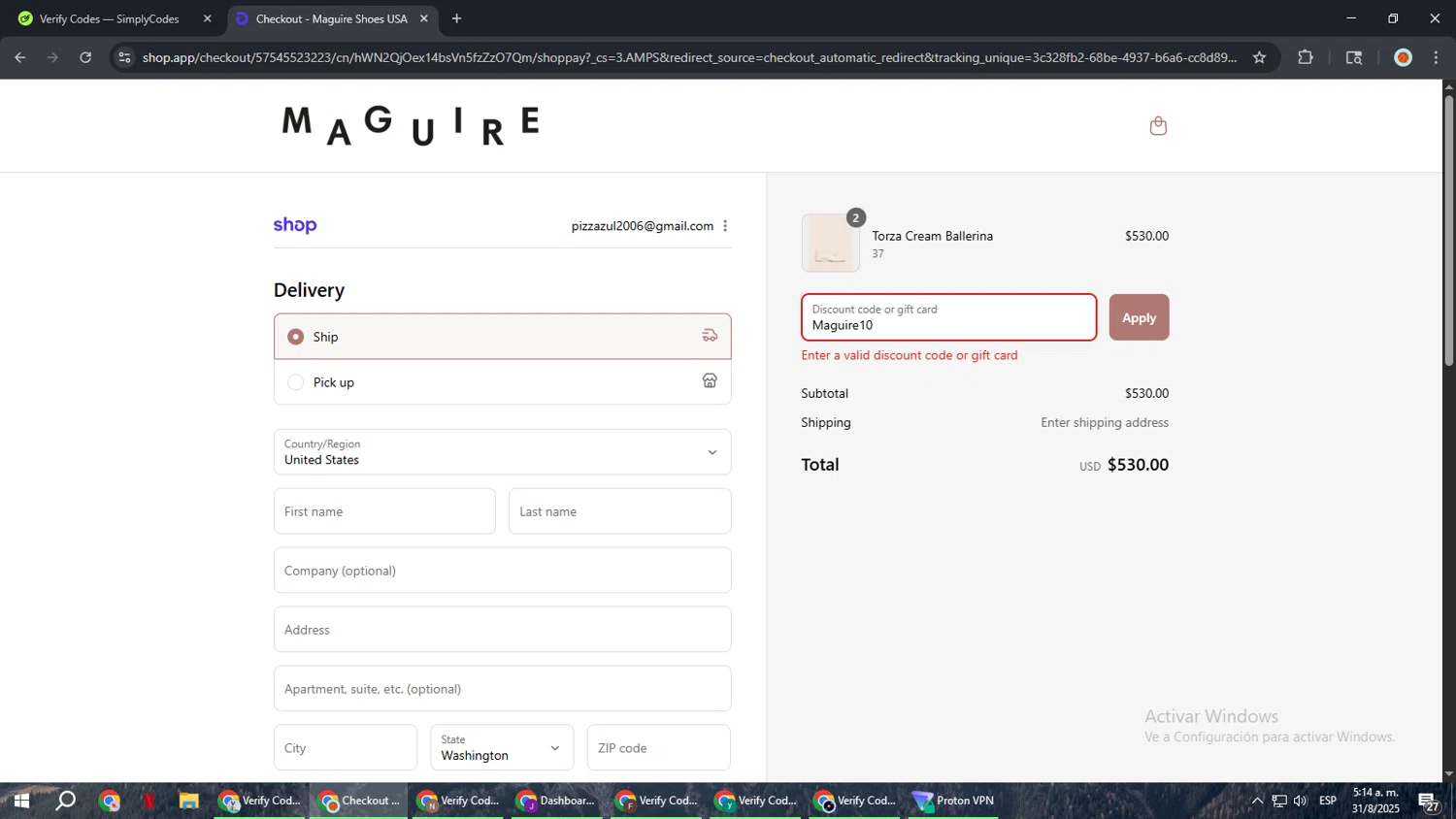
Task: Open the notification center icon
Action: pos(1429,802)
